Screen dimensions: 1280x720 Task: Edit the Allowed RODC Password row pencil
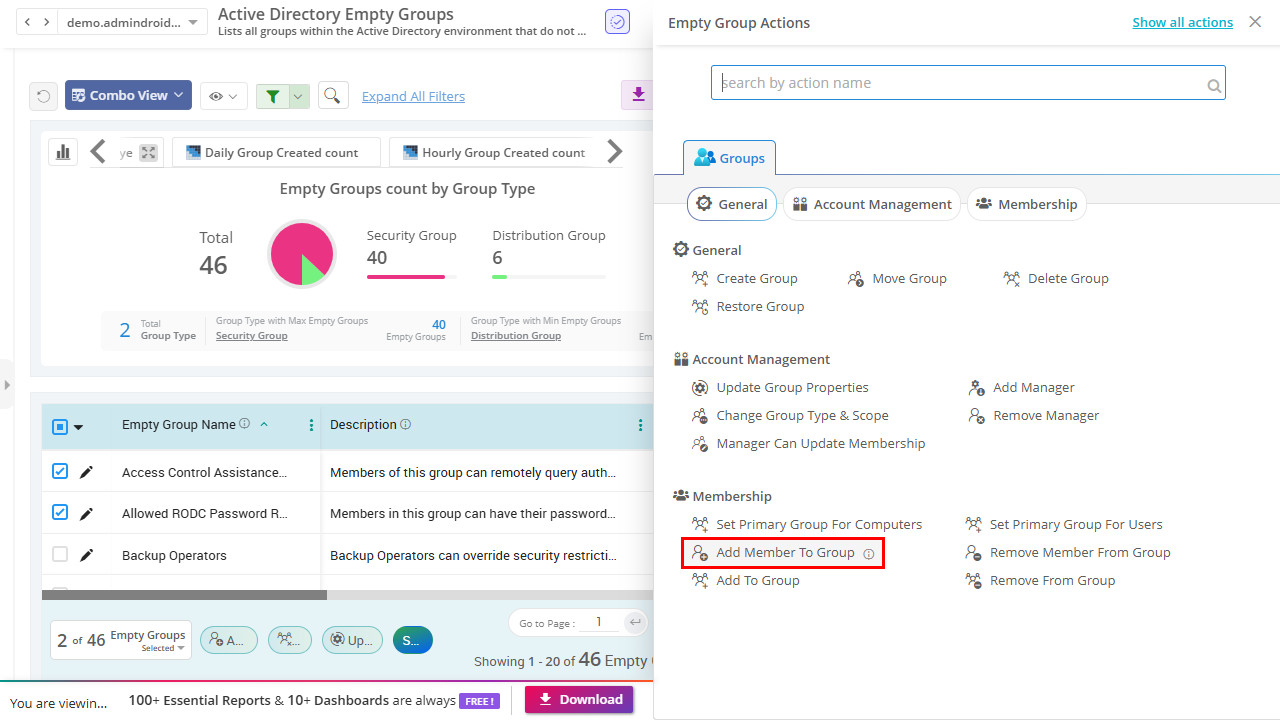[x=87, y=514]
